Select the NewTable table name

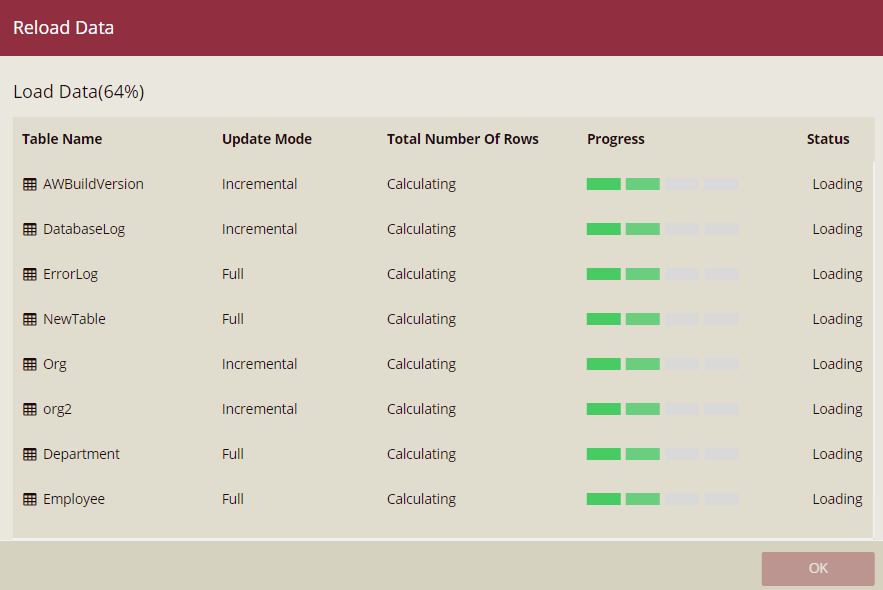pyautogui.click(x=74, y=319)
